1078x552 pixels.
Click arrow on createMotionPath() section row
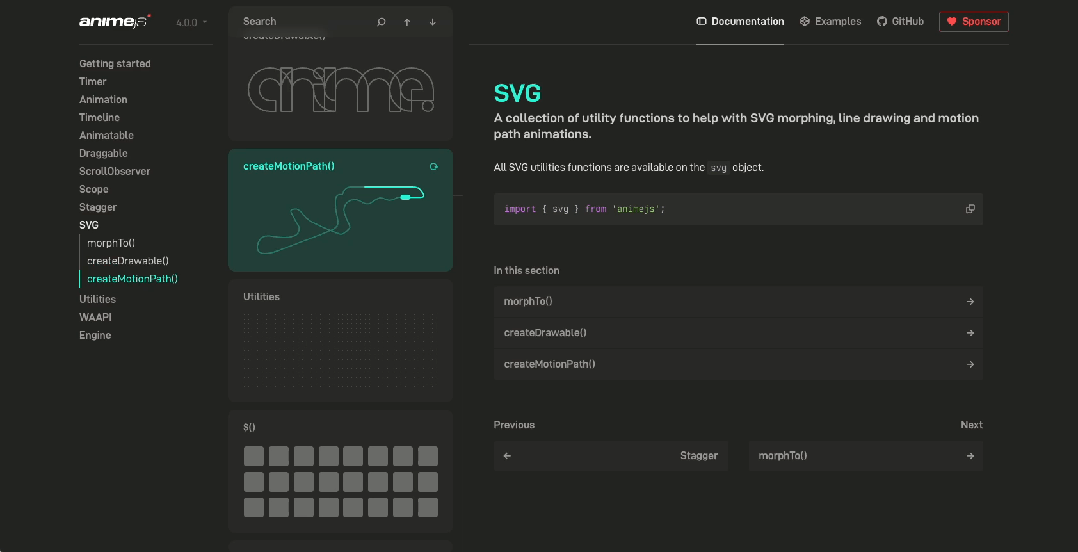(970, 364)
